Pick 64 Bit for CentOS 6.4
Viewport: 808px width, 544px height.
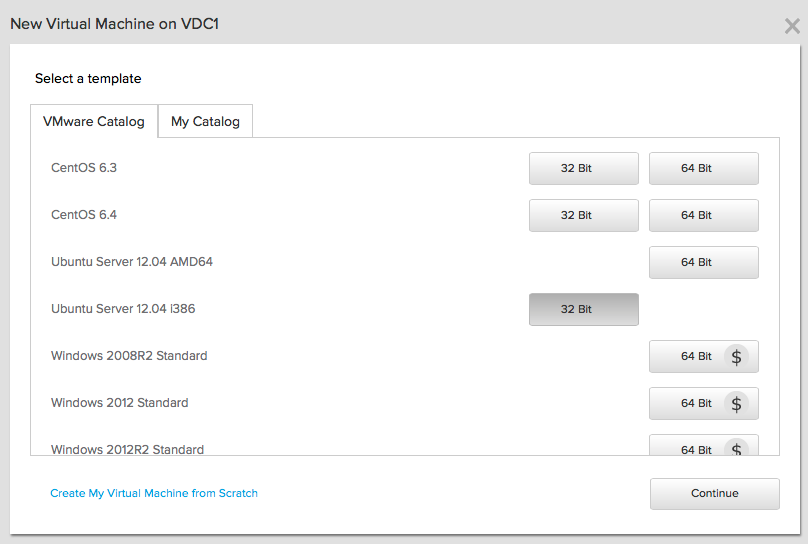pyautogui.click(x=703, y=216)
